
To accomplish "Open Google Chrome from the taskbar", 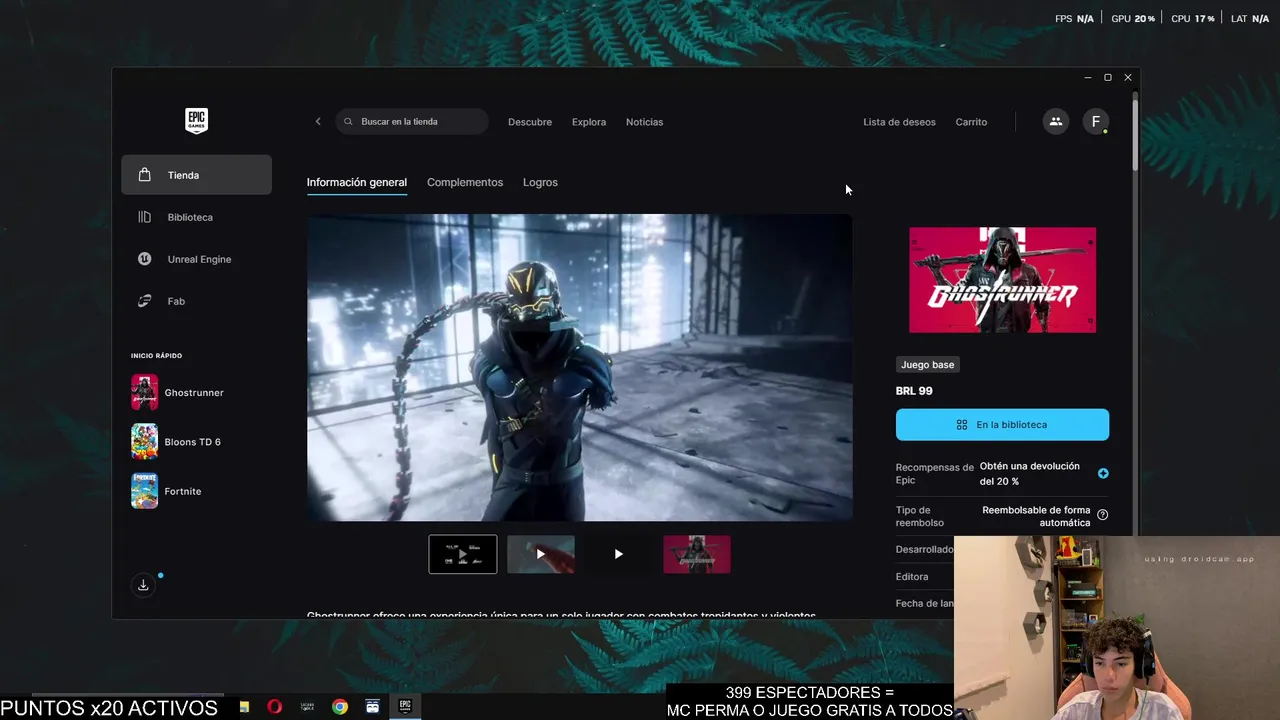I will click(x=340, y=706).
